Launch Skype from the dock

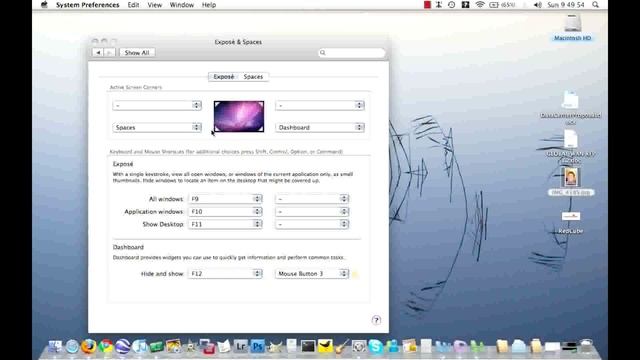[x=376, y=347]
